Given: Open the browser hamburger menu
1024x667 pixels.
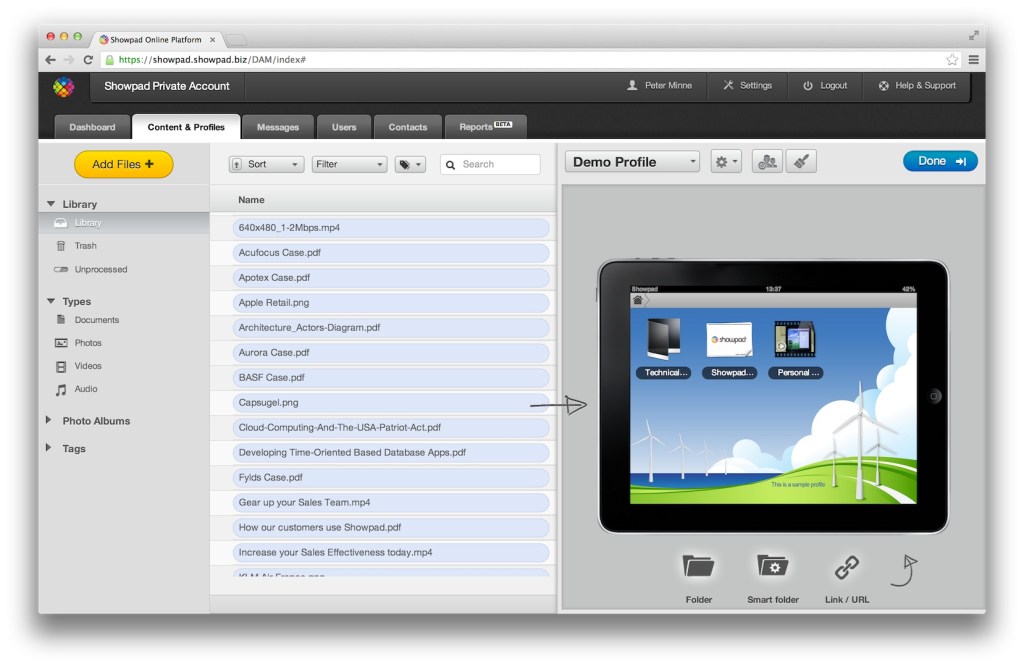Looking at the screenshot, I should click(973, 59).
